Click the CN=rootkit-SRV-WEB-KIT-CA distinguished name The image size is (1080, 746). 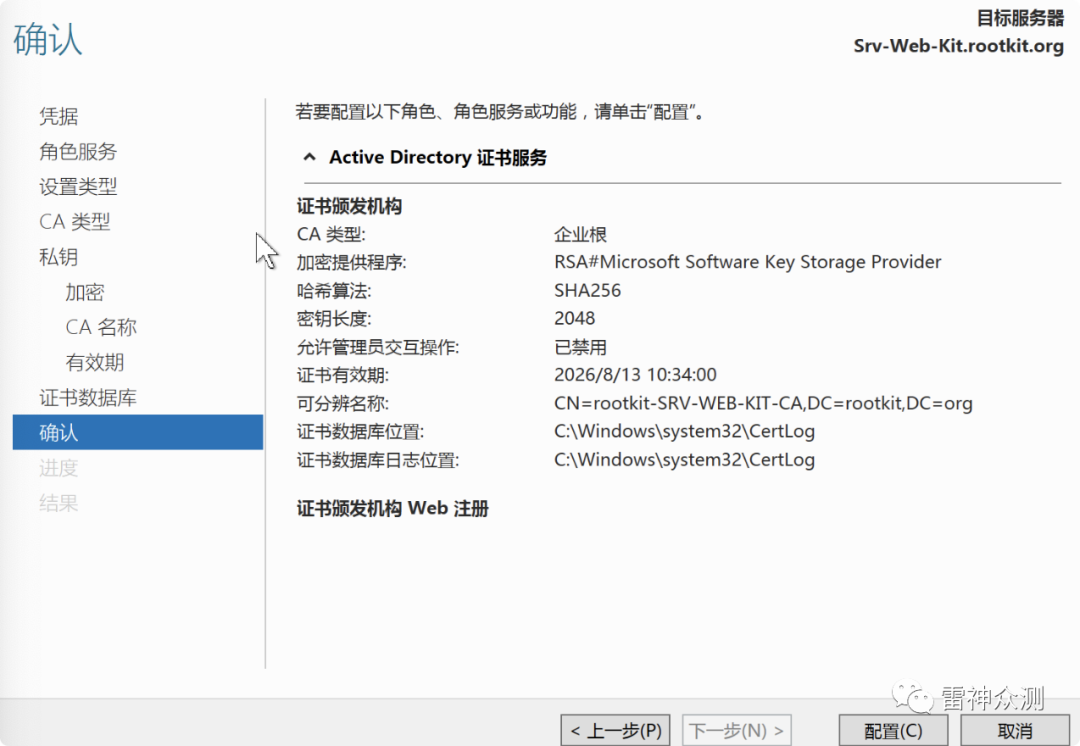[763, 403]
